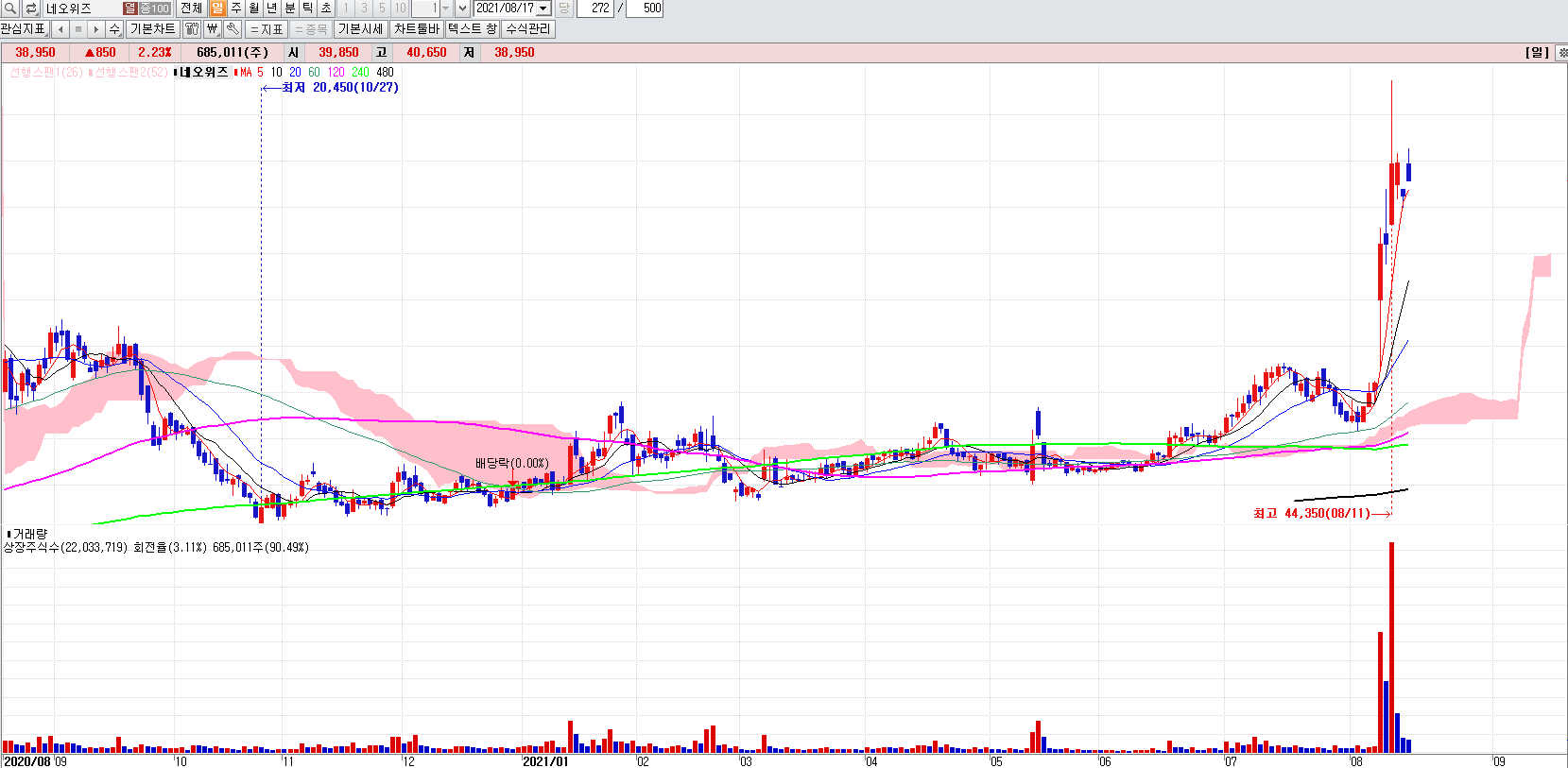Screen dimensions: 1568x768
Task: Click the 네오위즈 price series legend
Action: 204,73
